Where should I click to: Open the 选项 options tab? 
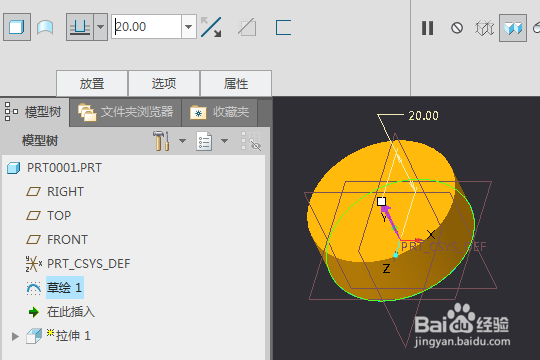point(164,83)
